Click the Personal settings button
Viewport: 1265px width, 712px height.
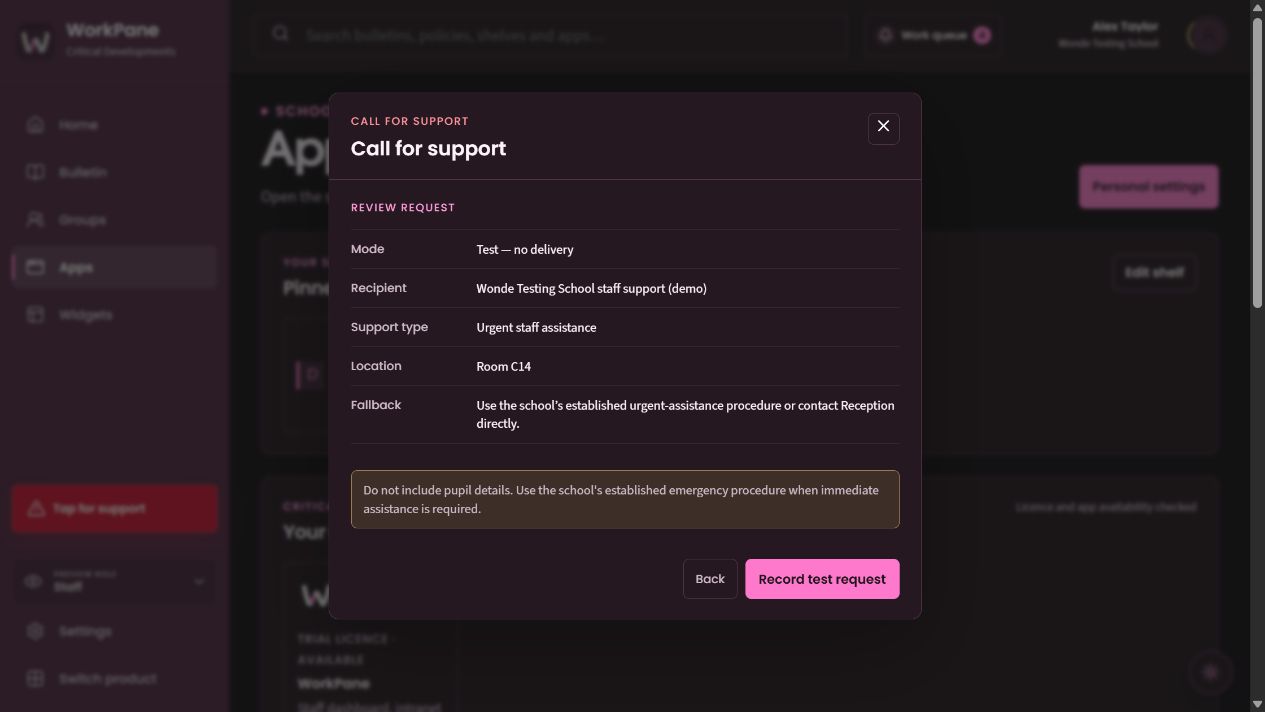1148,187
